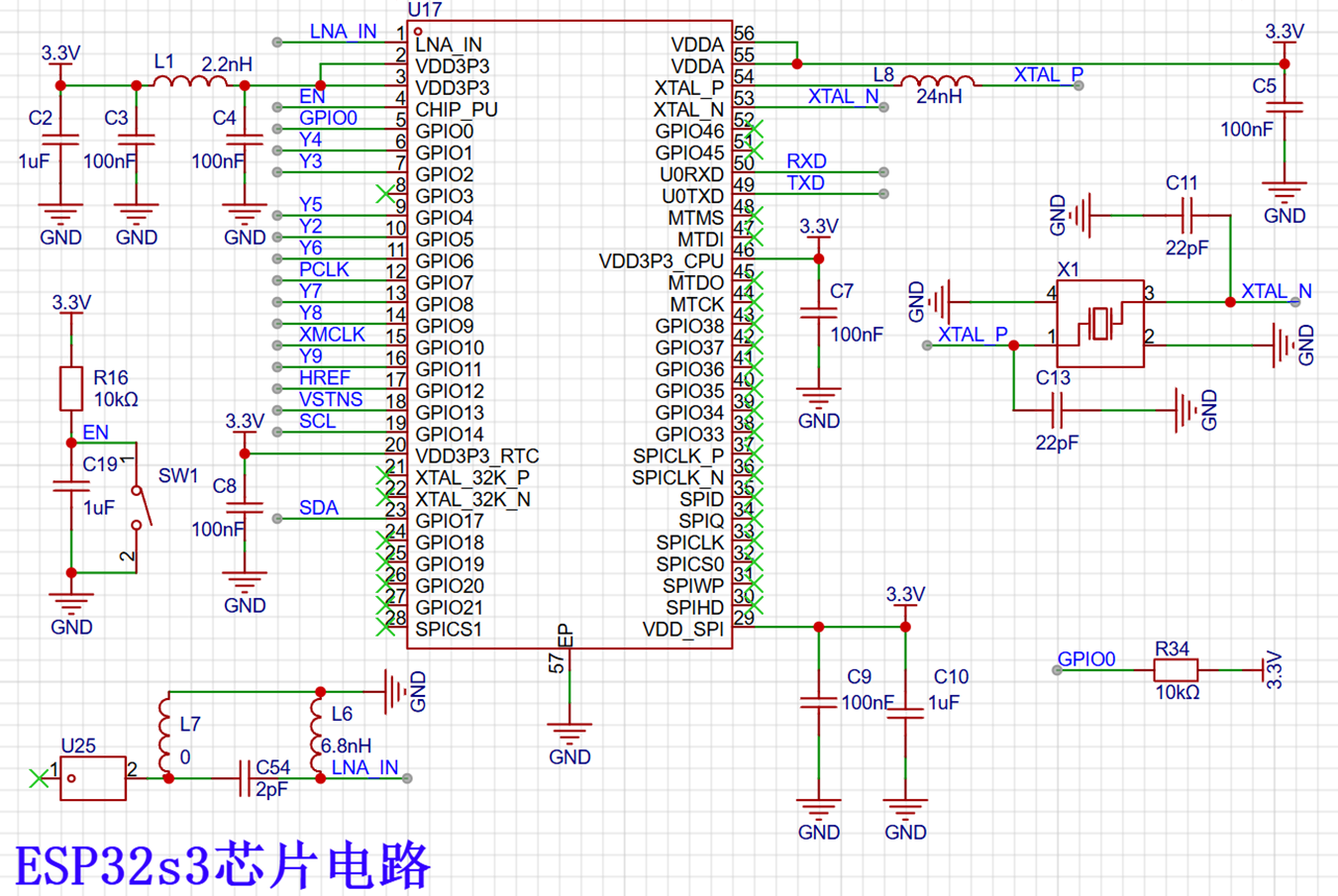This screenshot has width=1338, height=896.
Task: Select the PCLK net label
Action: click(x=324, y=269)
